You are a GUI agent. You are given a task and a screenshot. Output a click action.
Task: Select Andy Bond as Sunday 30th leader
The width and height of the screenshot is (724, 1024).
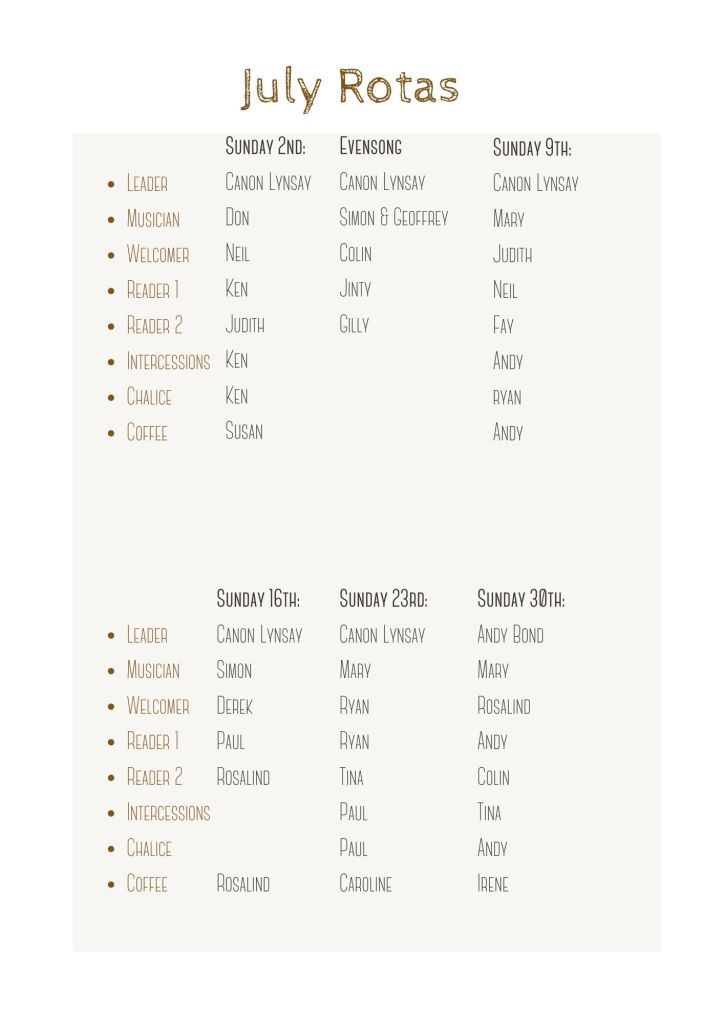pos(510,635)
